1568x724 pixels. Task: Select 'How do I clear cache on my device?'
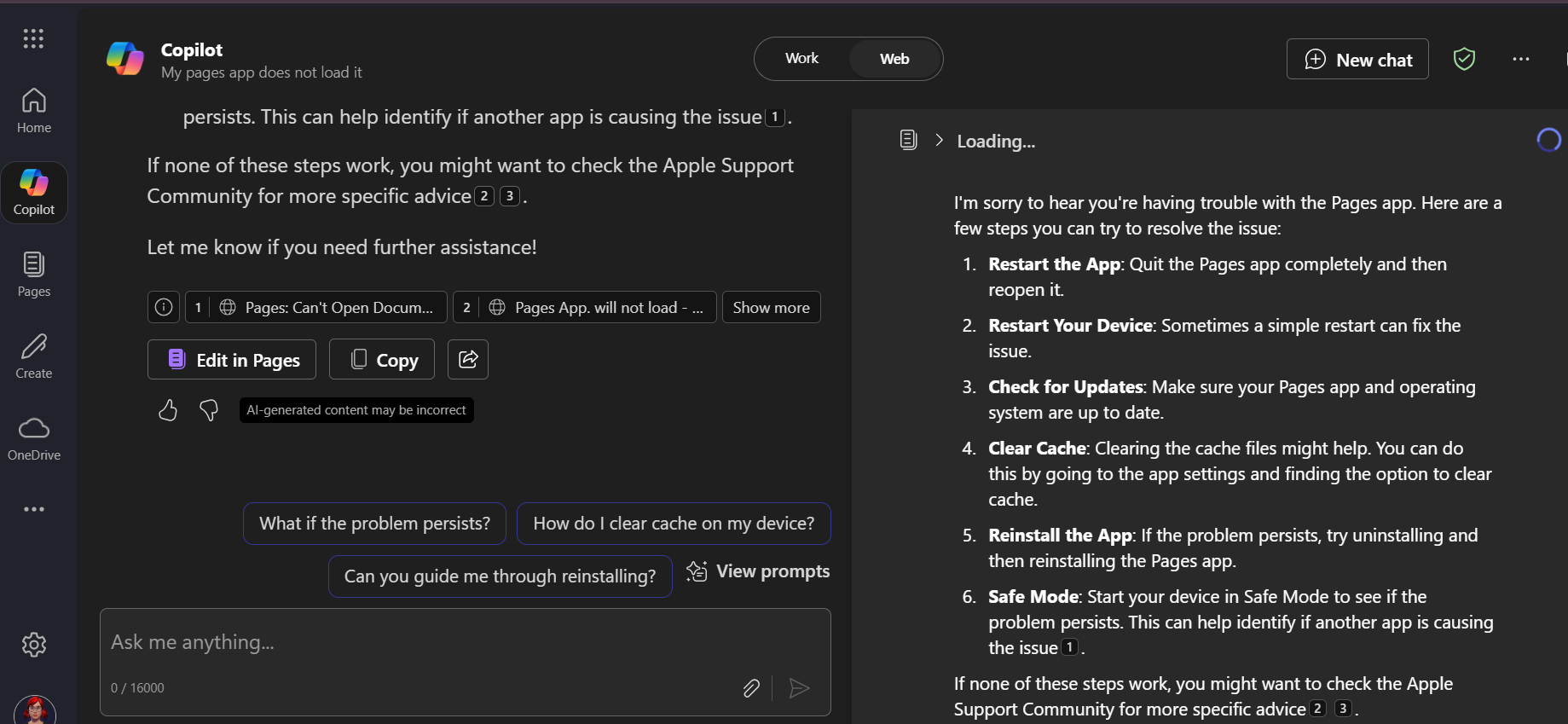coord(674,524)
